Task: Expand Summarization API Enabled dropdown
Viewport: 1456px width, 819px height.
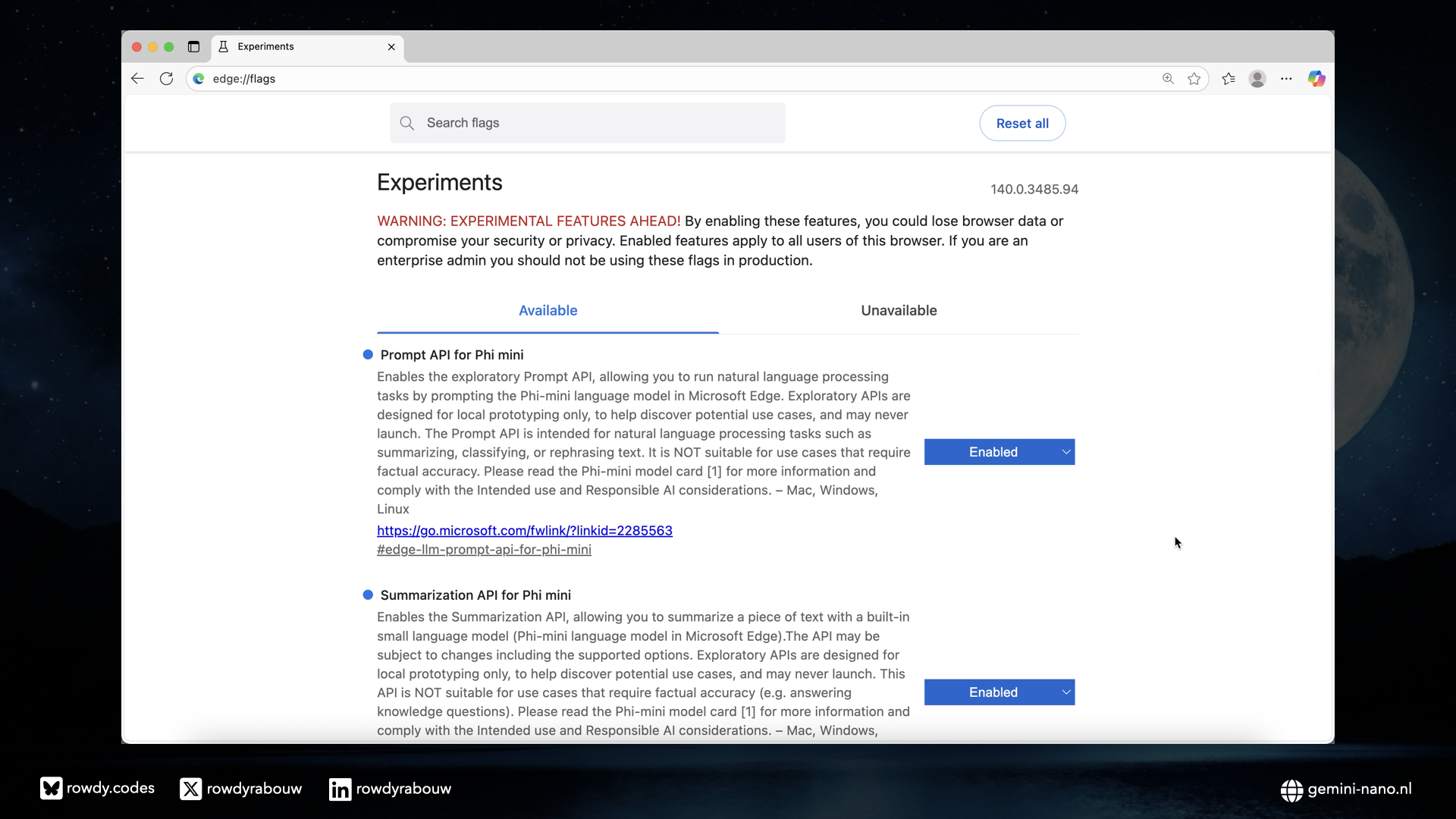Action: 999,692
